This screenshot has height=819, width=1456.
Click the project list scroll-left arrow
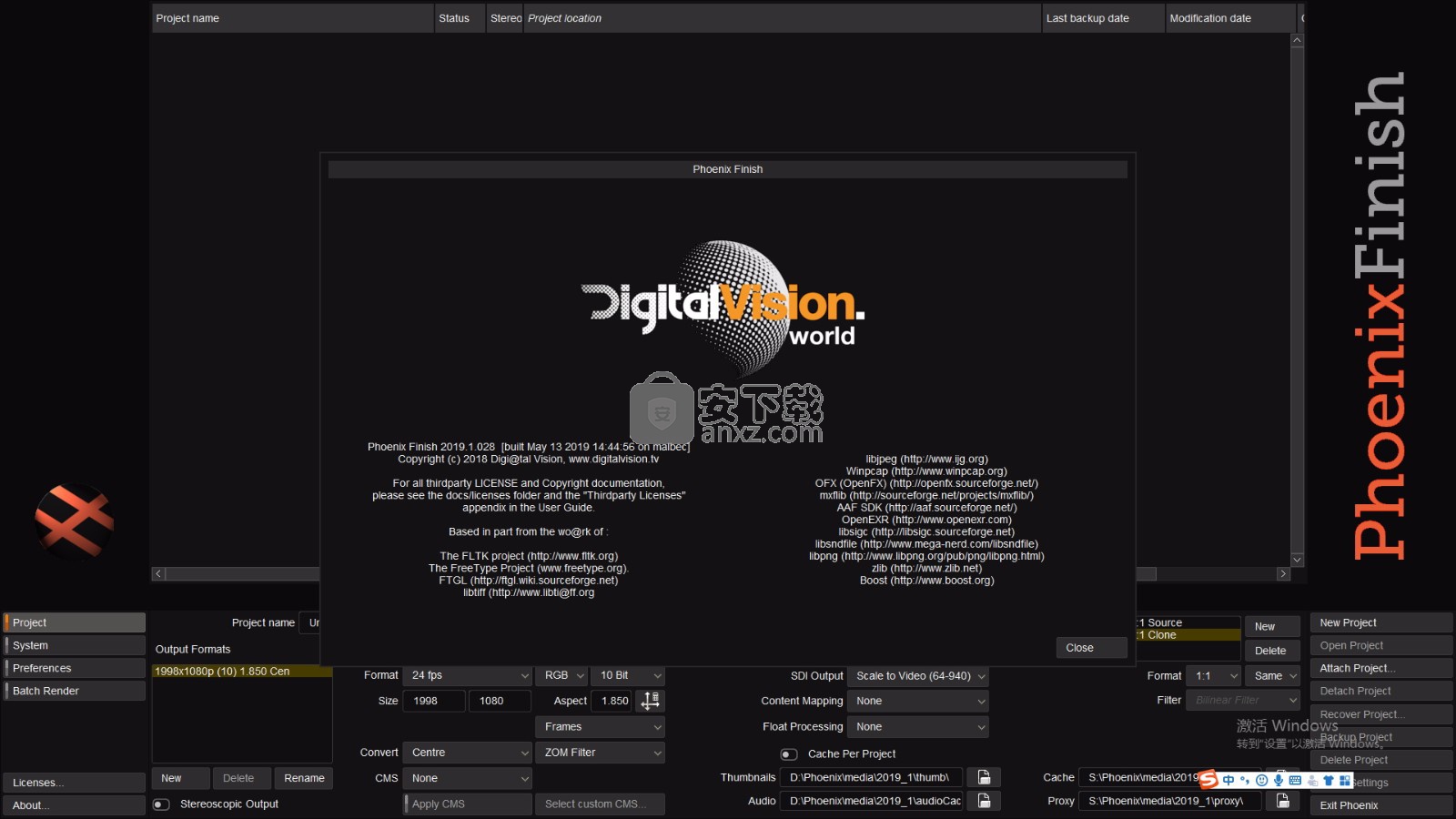coord(158,574)
